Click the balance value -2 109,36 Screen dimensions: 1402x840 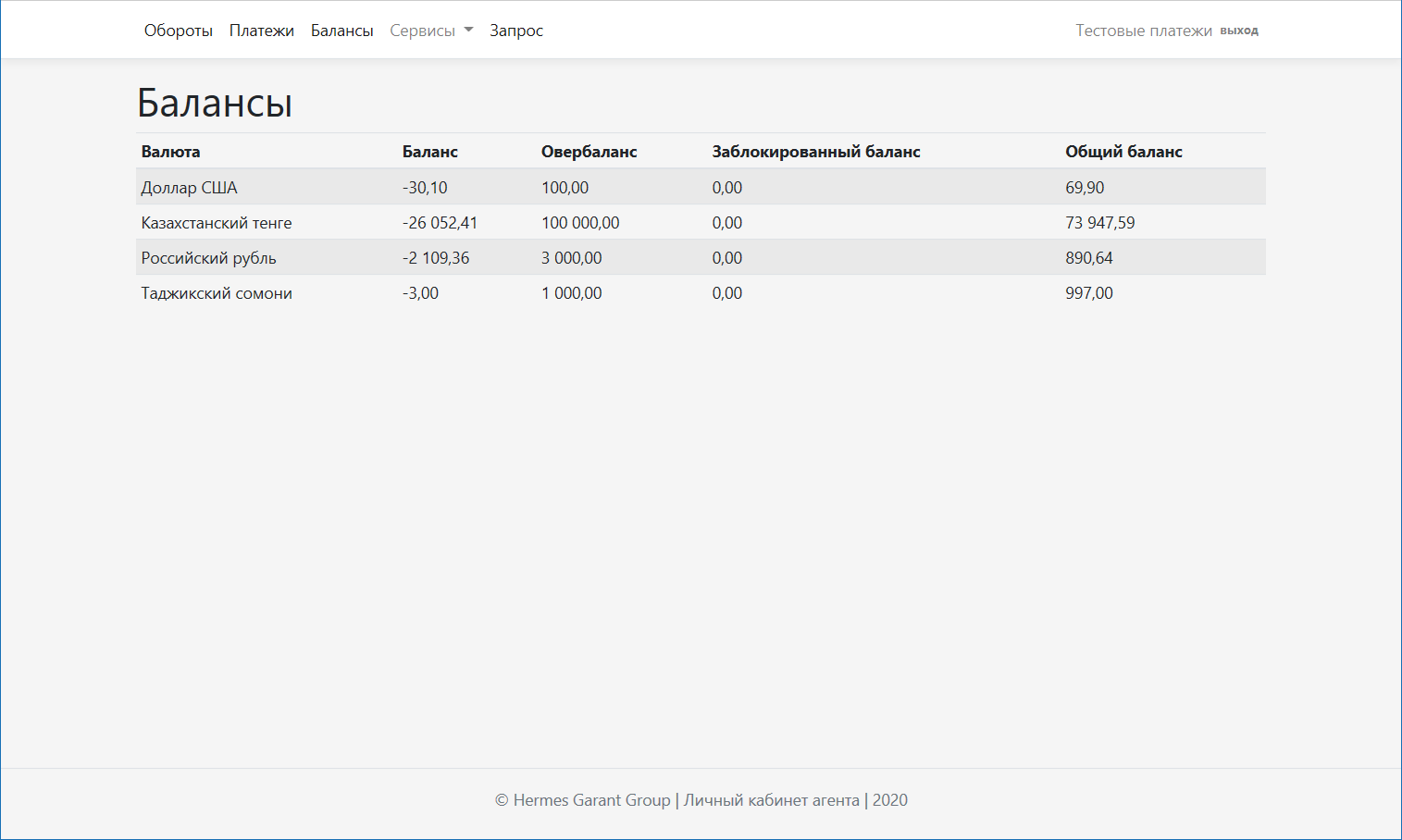click(x=436, y=258)
